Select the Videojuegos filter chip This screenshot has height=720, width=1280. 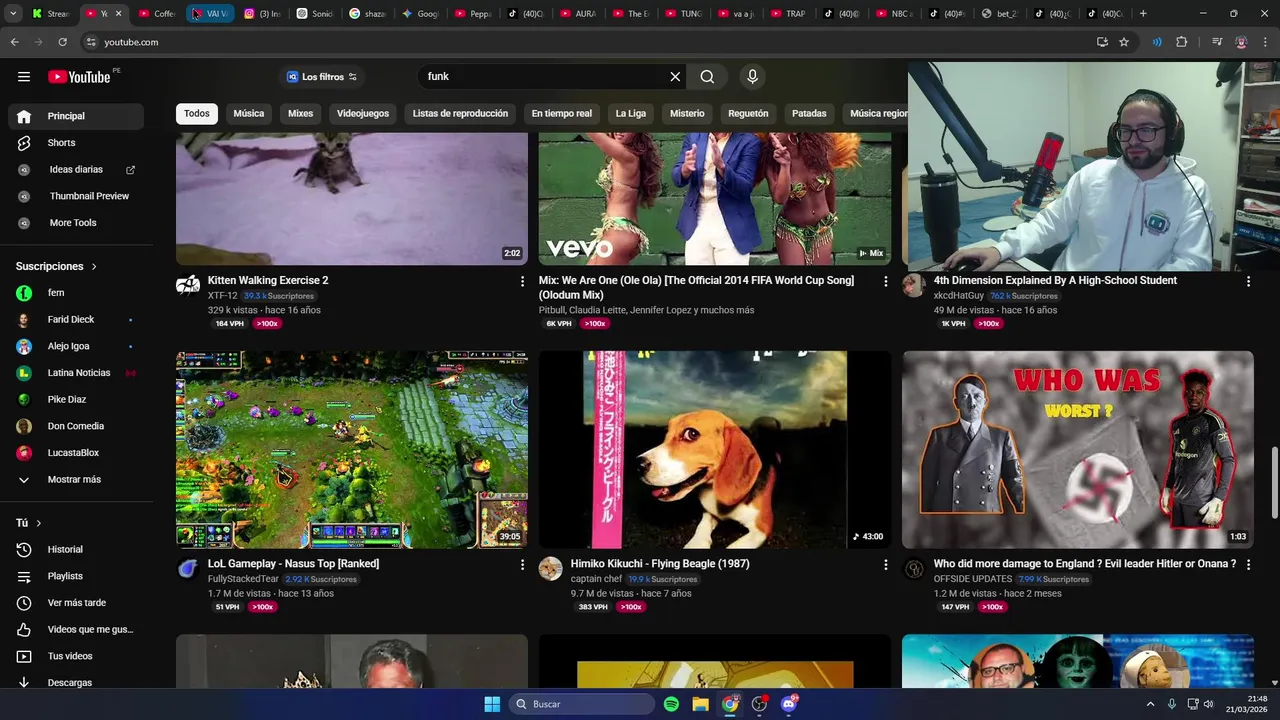click(363, 114)
